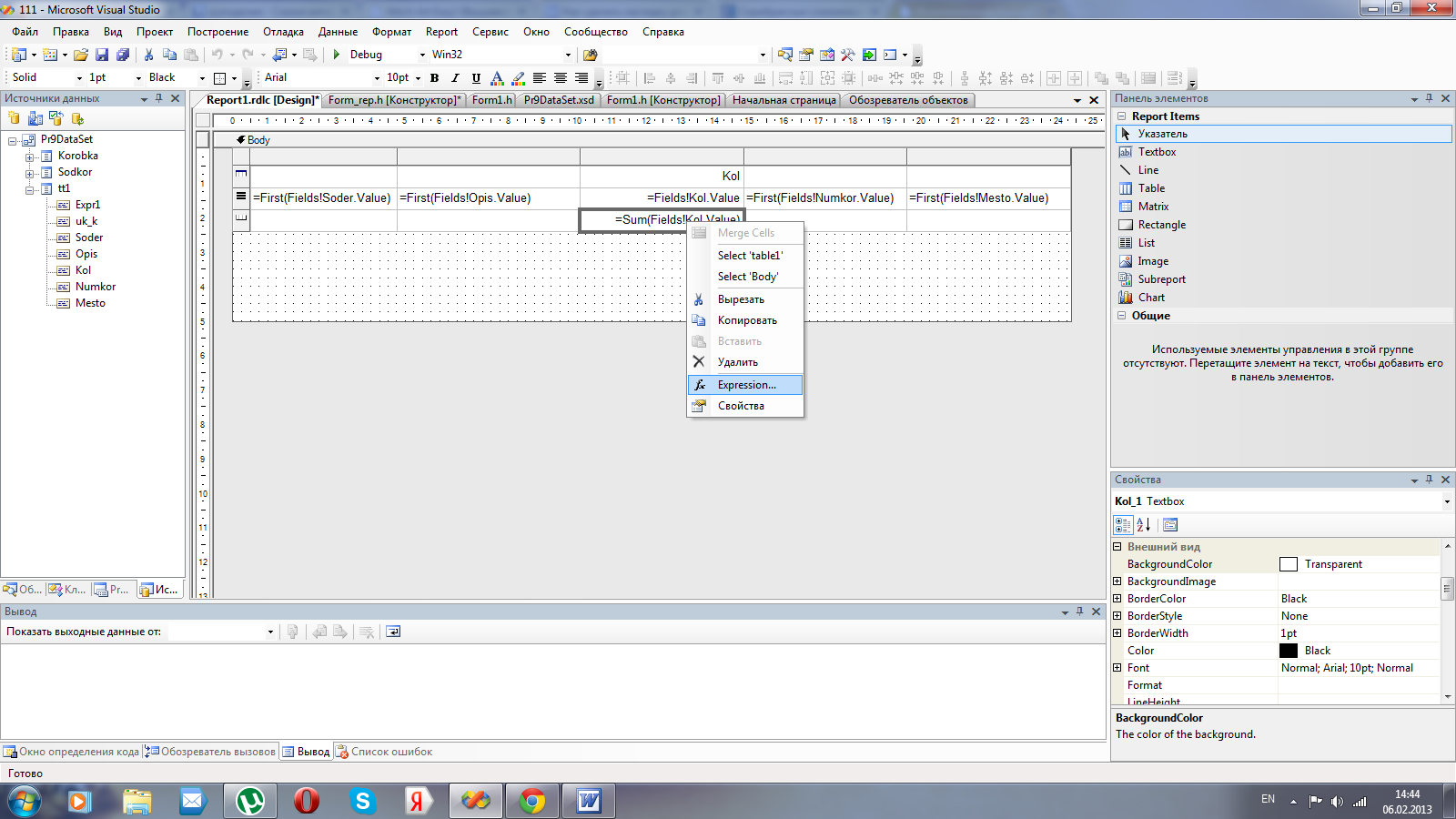Collapse the Pr9DataSet tree node

click(x=13, y=140)
